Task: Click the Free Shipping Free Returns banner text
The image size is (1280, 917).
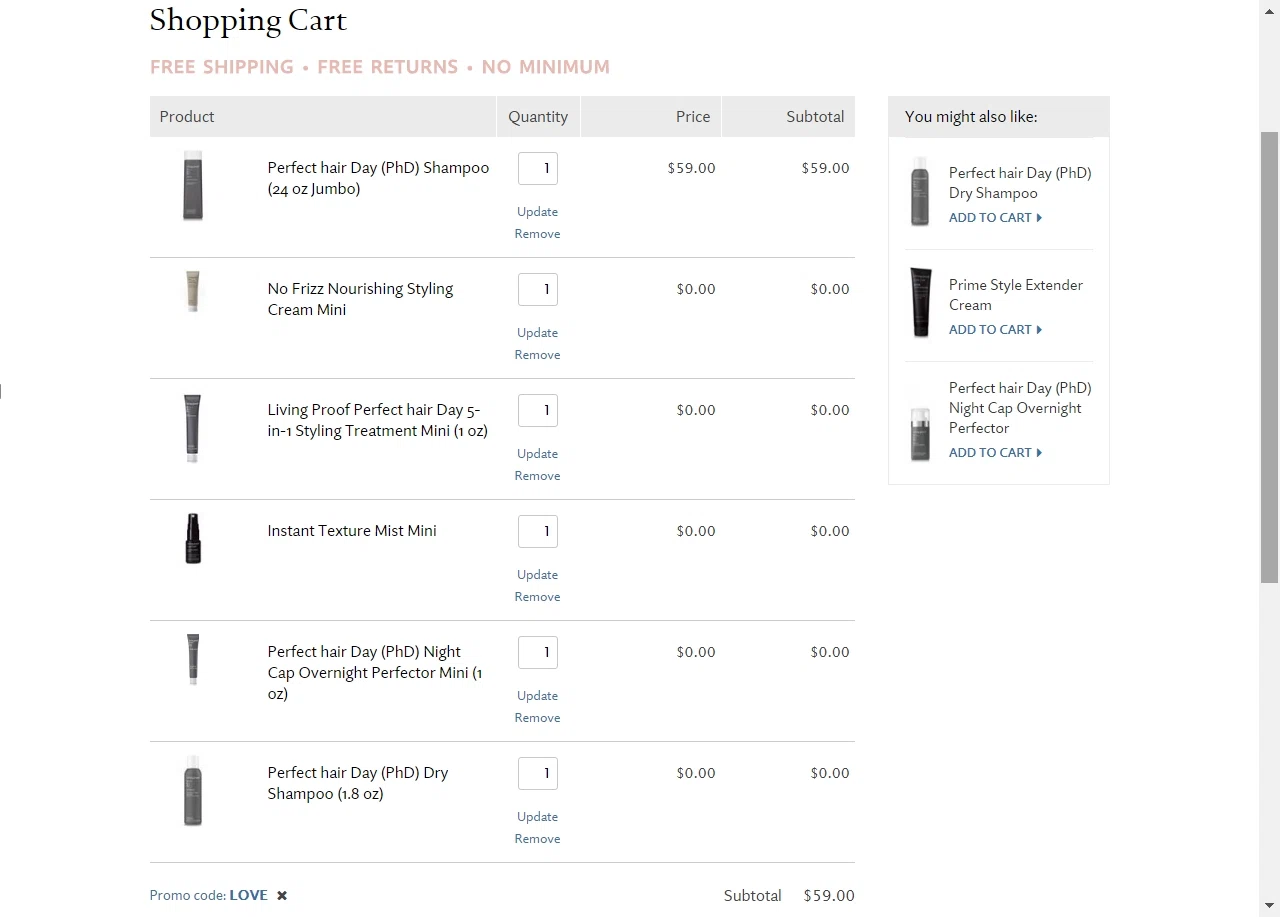Action: point(380,67)
